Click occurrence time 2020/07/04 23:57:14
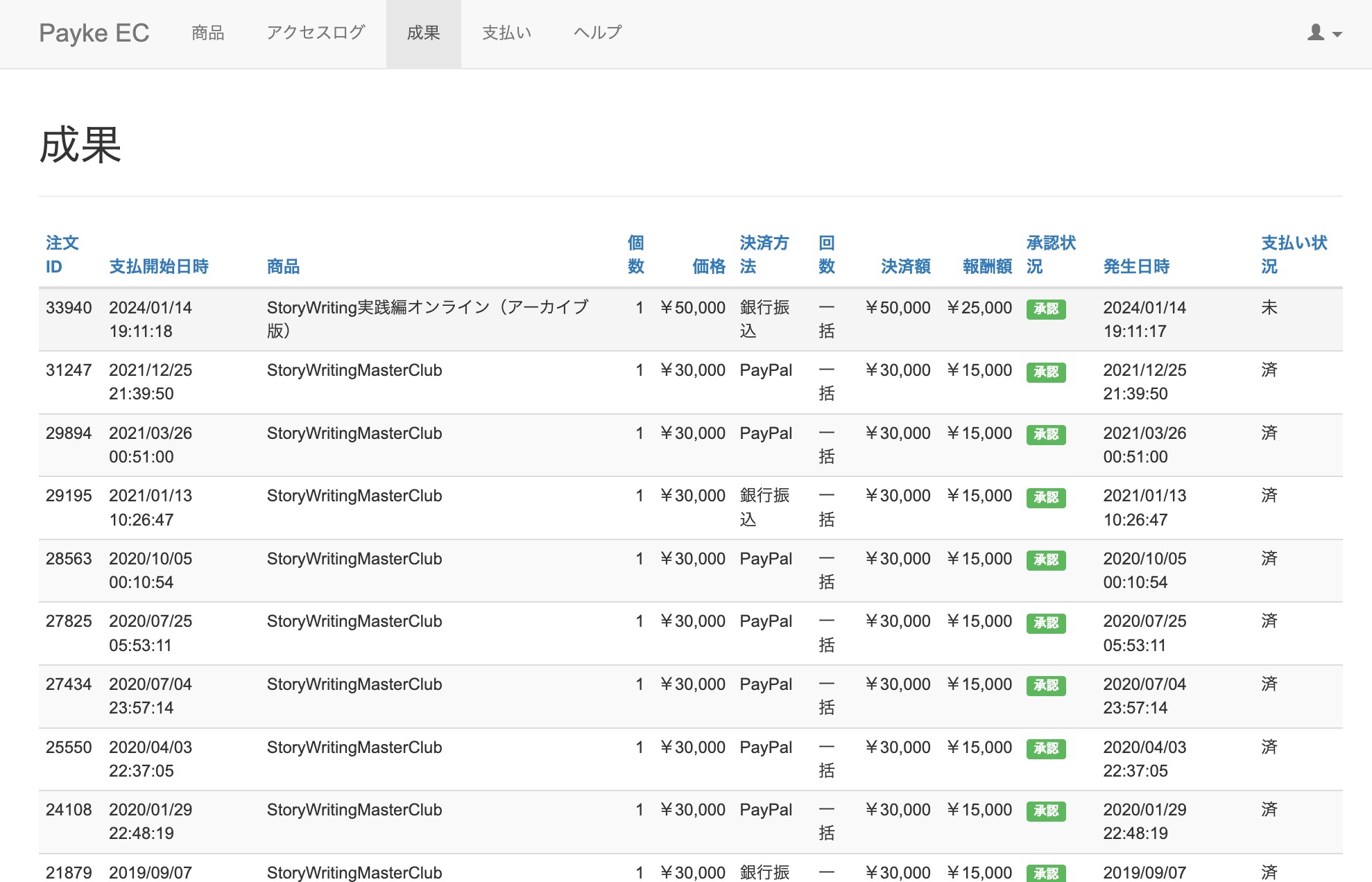This screenshot has height=882, width=1372. click(x=1144, y=696)
